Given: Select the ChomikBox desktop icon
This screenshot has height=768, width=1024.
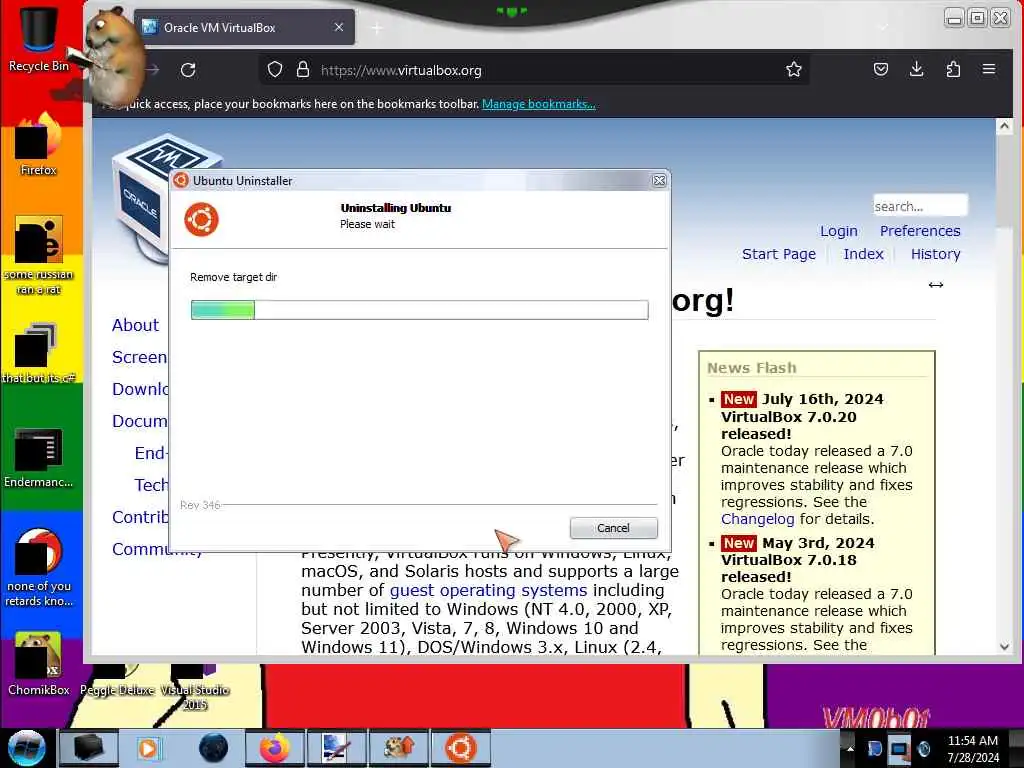Looking at the screenshot, I should [x=39, y=664].
